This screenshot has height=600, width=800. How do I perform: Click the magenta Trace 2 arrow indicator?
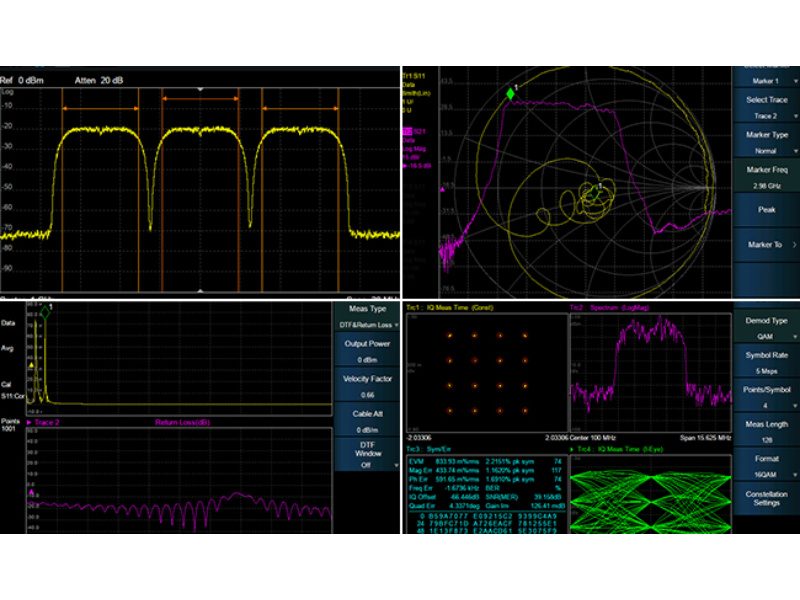(28, 423)
